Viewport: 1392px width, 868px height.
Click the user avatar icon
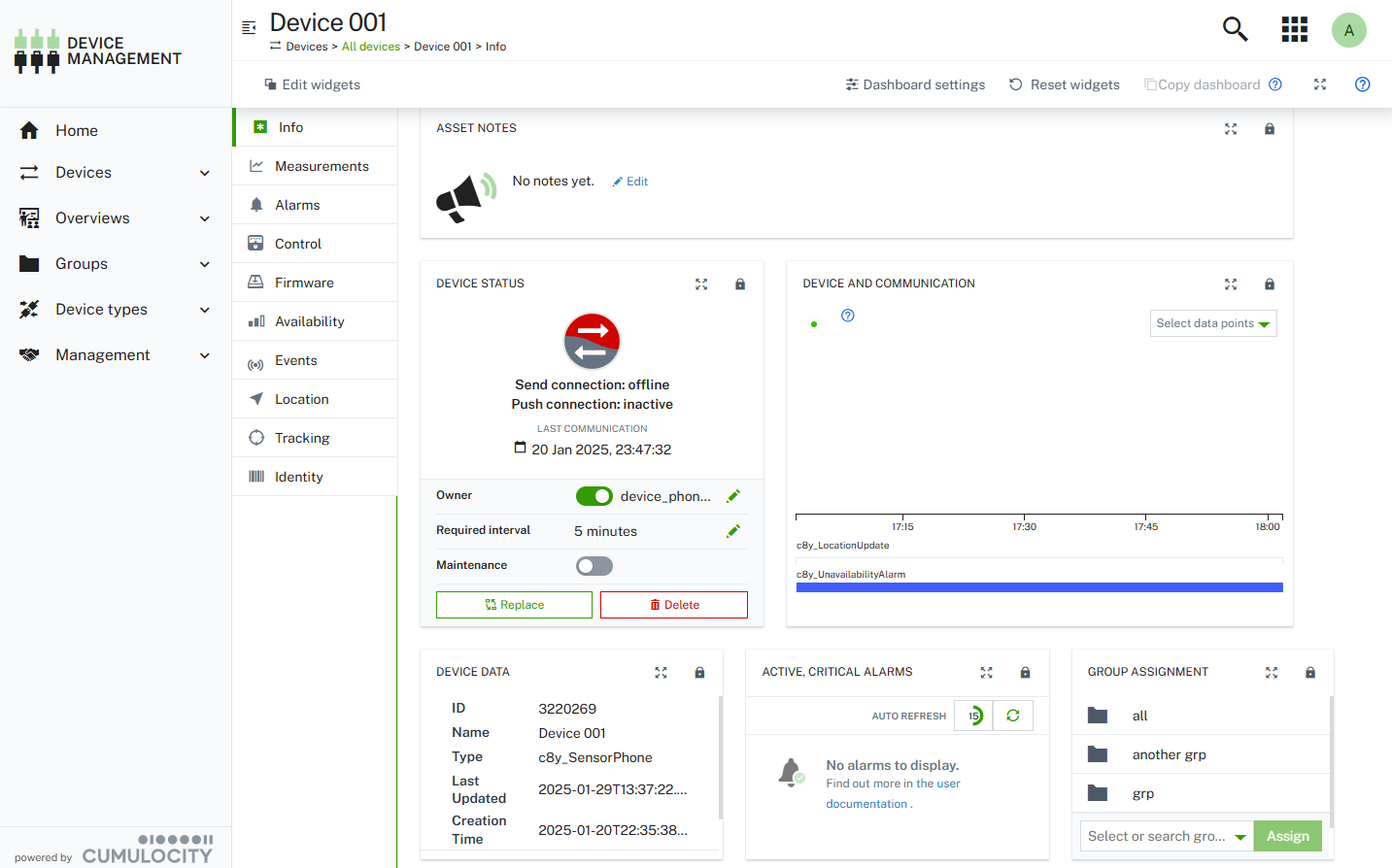point(1348,30)
